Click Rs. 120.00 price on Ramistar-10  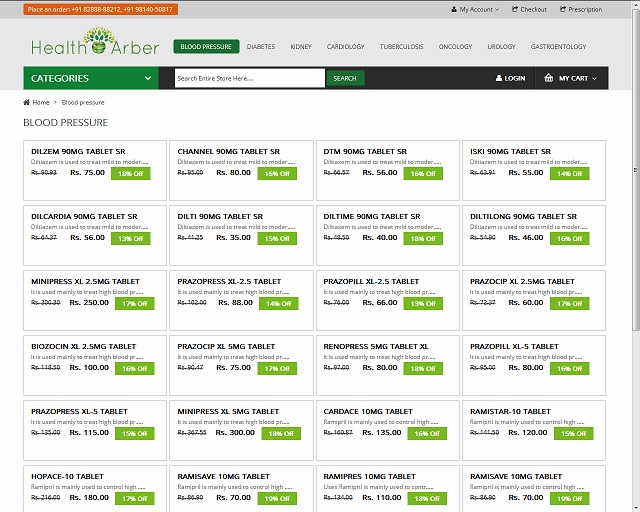[x=528, y=432]
